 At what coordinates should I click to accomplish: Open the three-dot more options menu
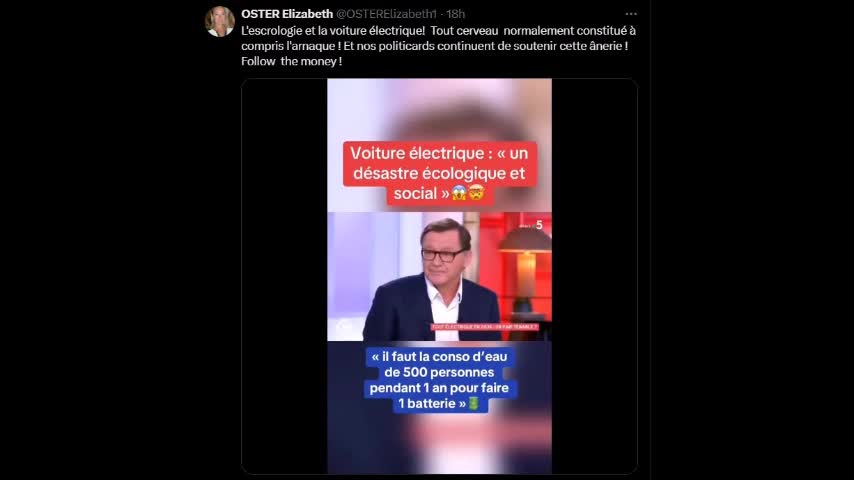click(x=631, y=14)
